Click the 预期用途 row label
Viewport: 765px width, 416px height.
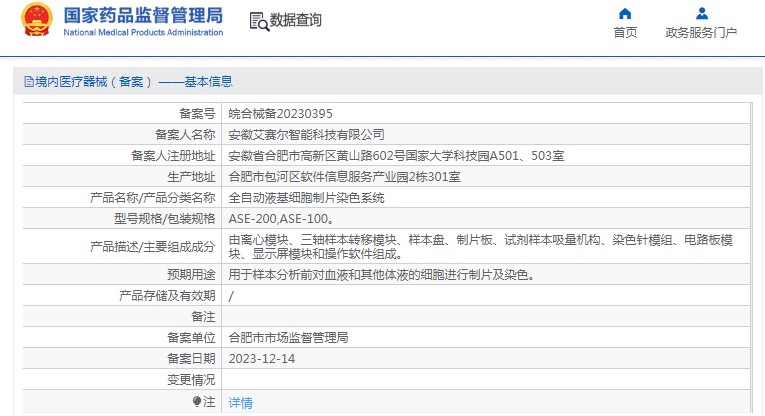(191, 275)
